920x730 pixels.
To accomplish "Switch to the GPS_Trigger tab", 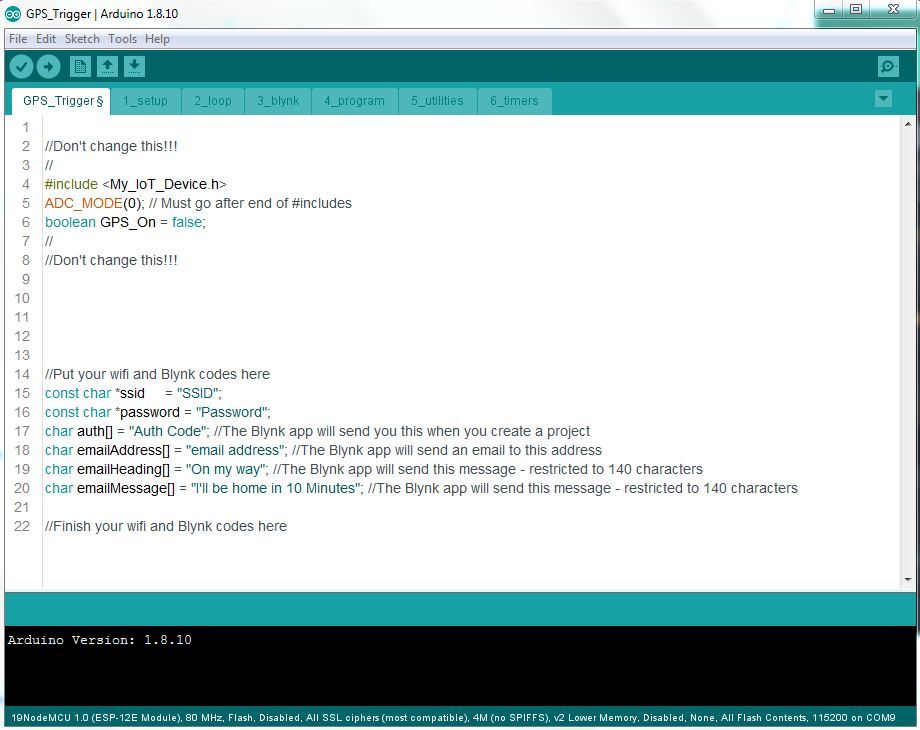I will [x=62, y=101].
